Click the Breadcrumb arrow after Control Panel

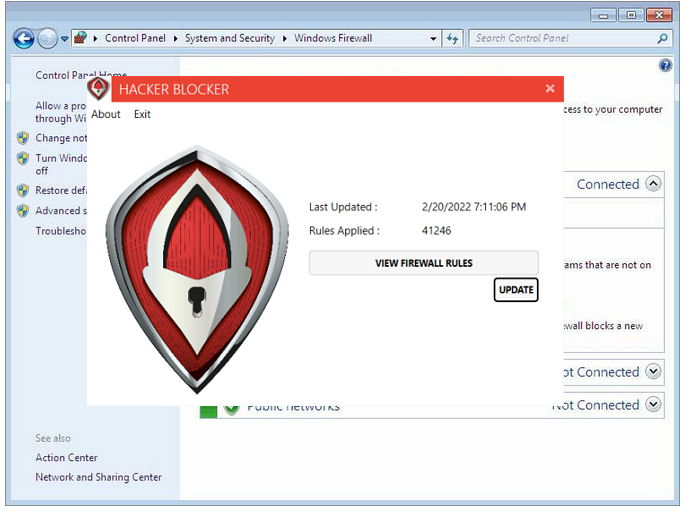coord(176,38)
